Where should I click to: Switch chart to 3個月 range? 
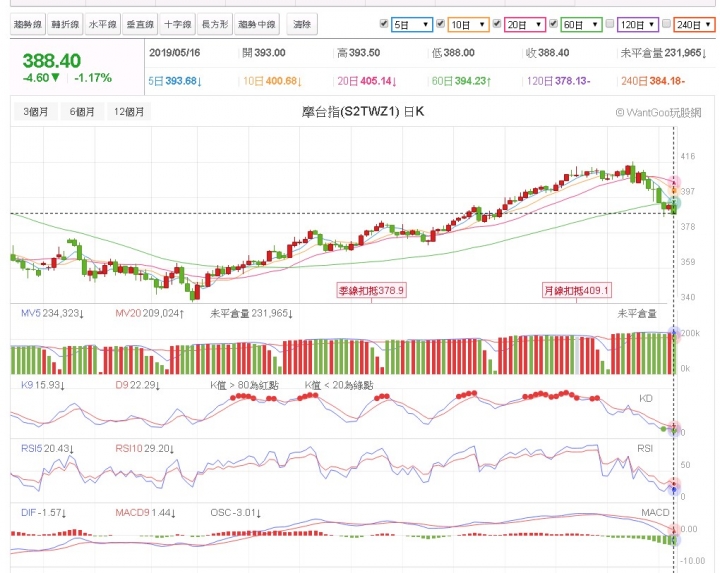point(36,112)
